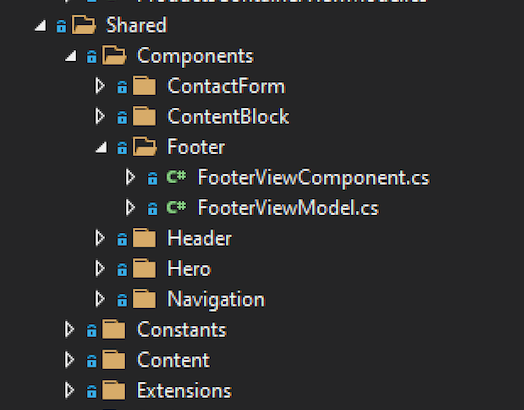The image size is (524, 410).
Task: Click the source control lock icon beside Header
Action: point(122,239)
